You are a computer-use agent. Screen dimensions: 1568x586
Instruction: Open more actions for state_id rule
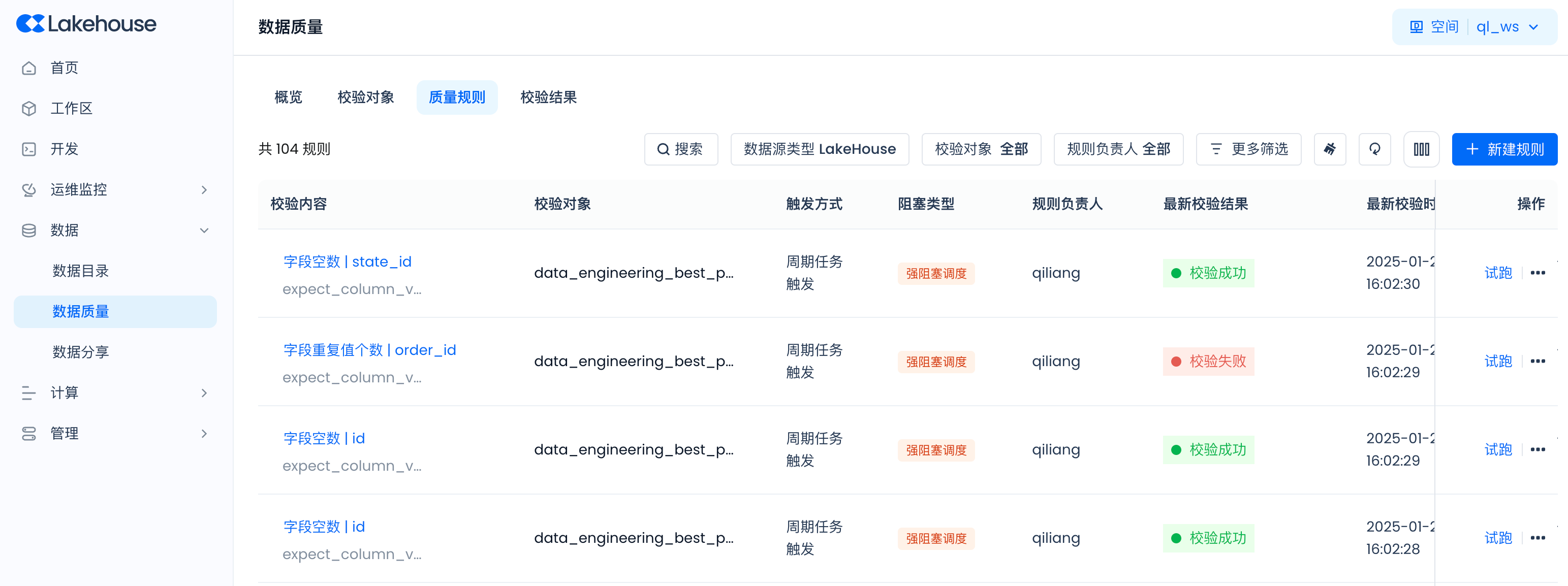tap(1538, 273)
